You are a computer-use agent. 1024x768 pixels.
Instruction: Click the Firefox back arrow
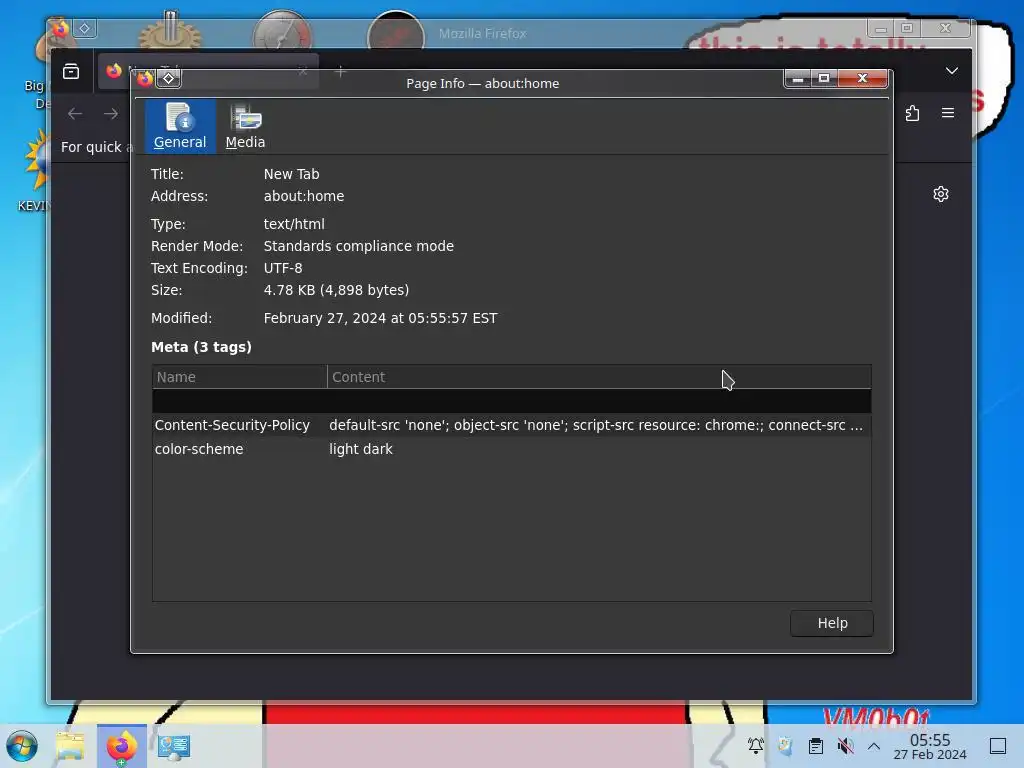click(x=75, y=114)
